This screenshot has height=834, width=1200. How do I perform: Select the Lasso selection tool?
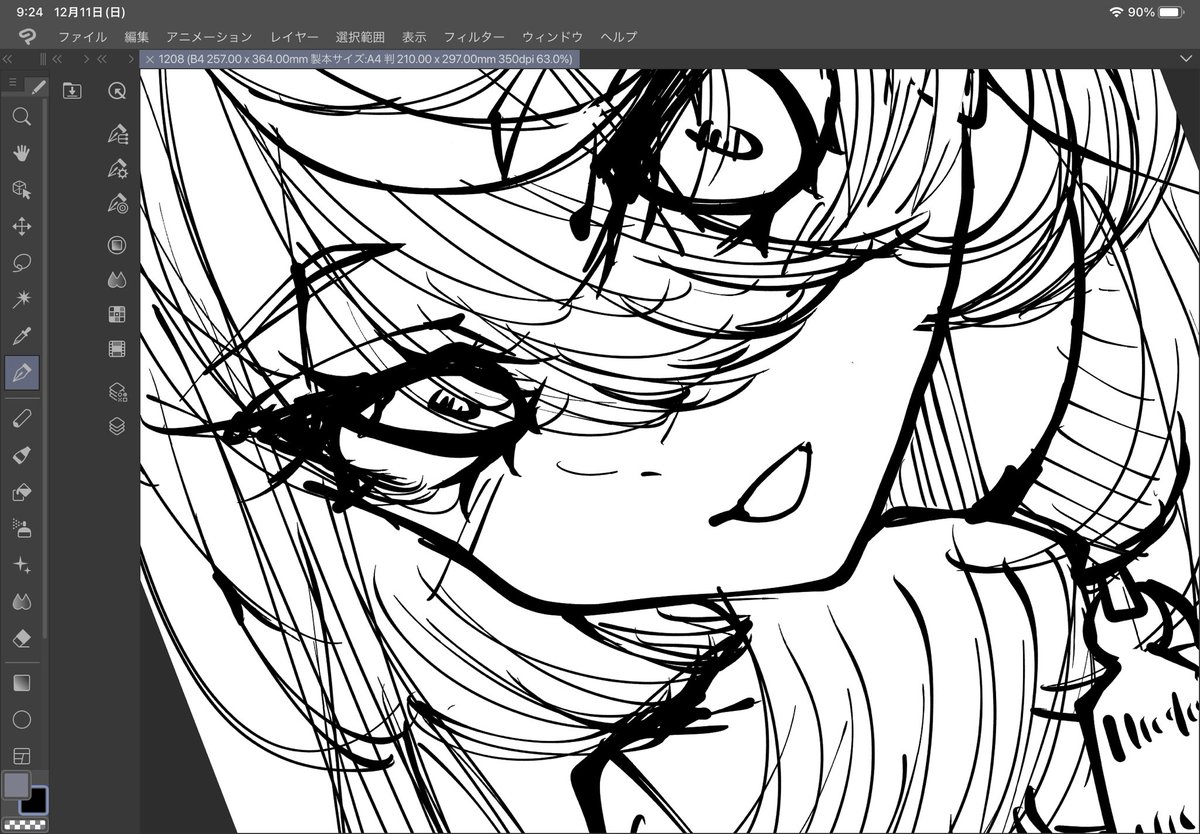pos(21,263)
